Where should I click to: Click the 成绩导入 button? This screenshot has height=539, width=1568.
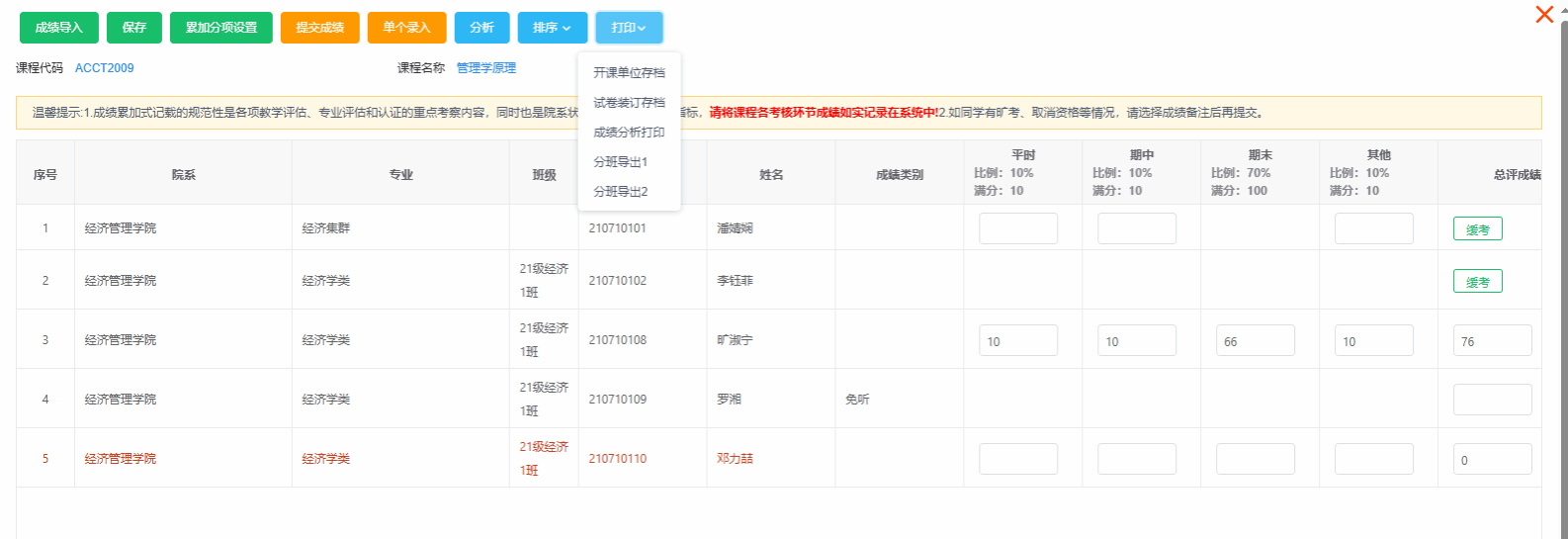point(59,28)
